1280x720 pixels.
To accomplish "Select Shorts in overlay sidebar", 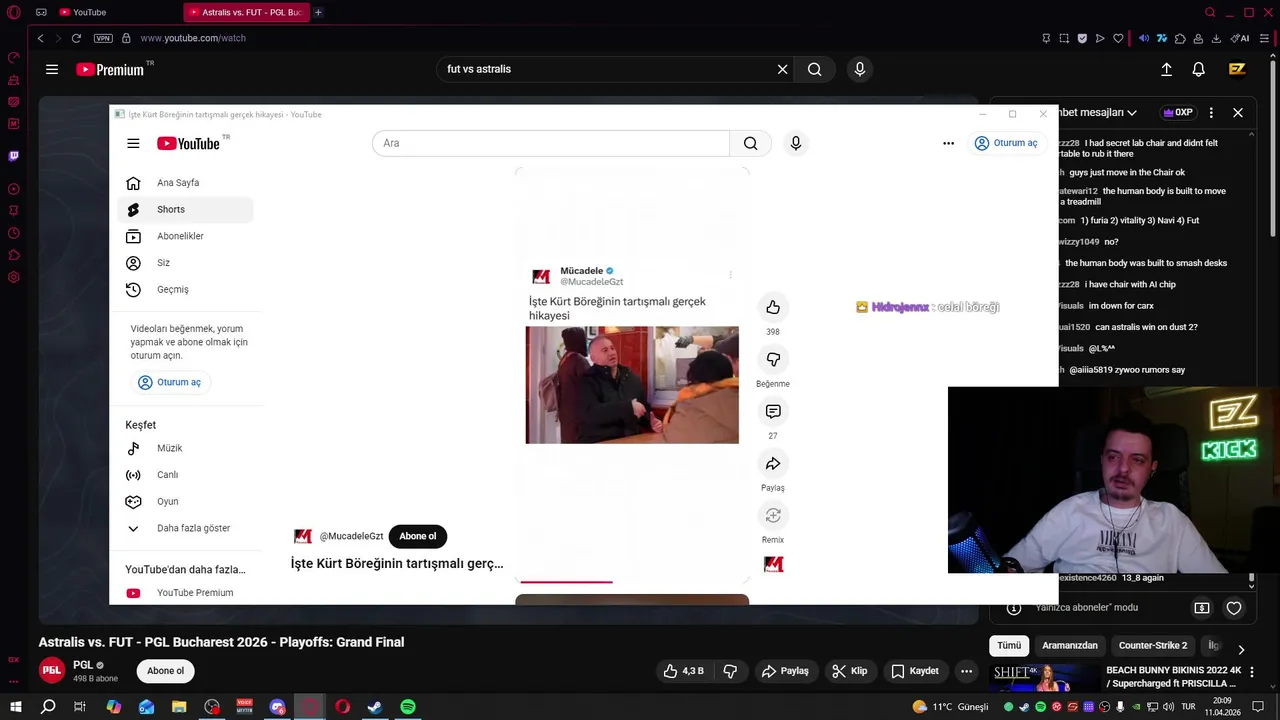I will [185, 210].
